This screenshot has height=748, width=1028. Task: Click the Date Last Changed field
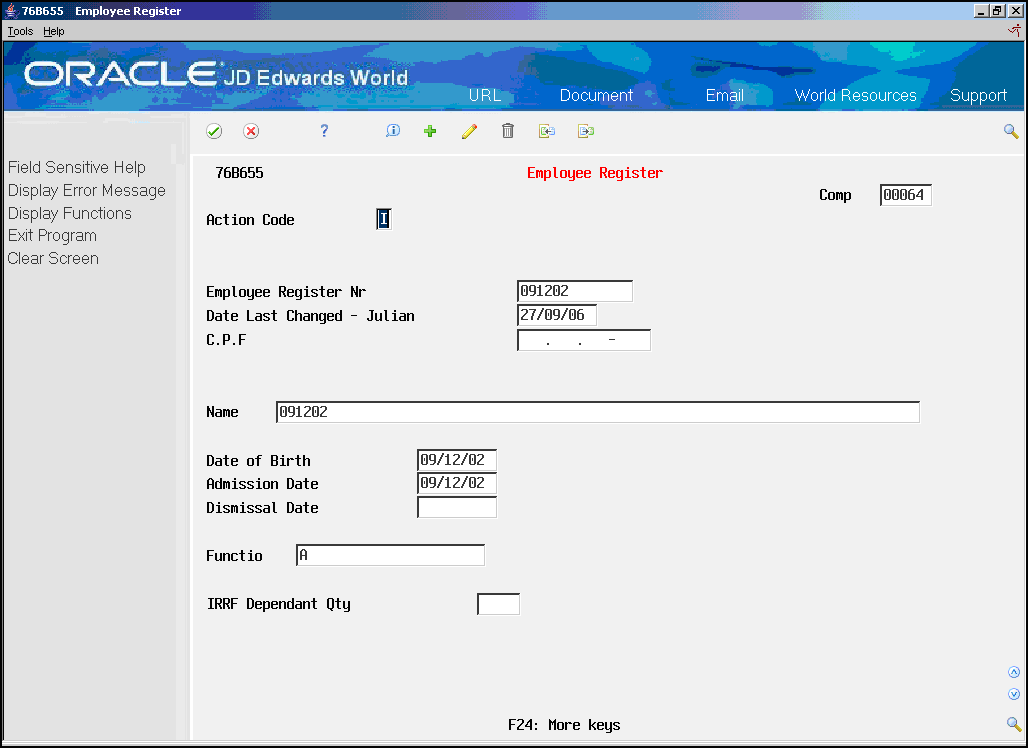557,315
